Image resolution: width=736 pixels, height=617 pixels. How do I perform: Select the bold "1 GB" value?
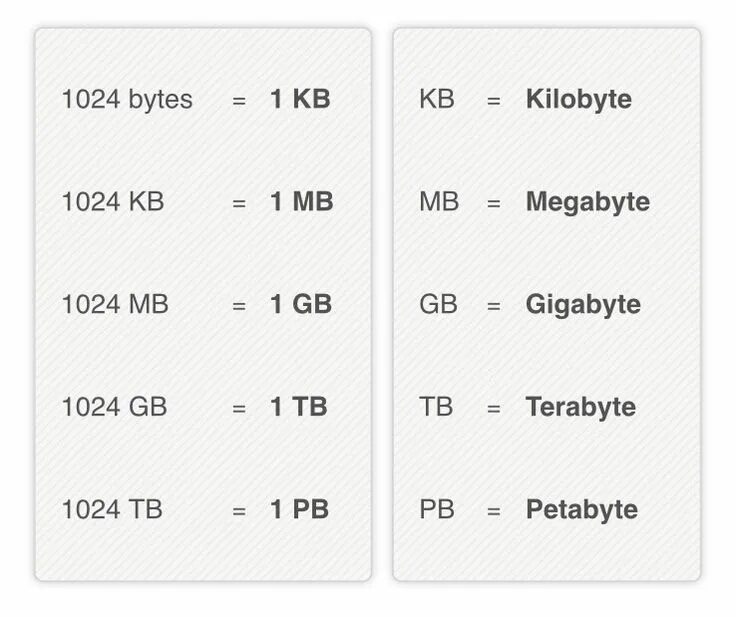(x=301, y=305)
